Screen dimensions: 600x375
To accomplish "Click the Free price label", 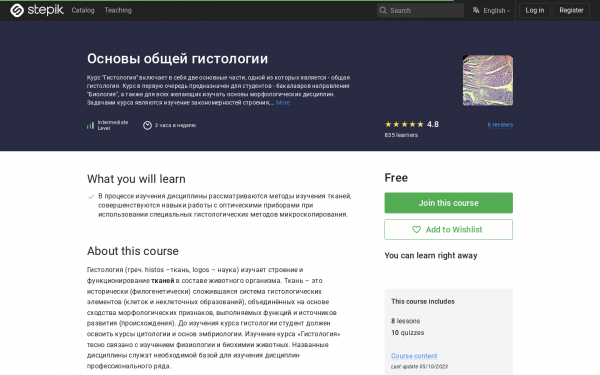I will click(x=396, y=178).
